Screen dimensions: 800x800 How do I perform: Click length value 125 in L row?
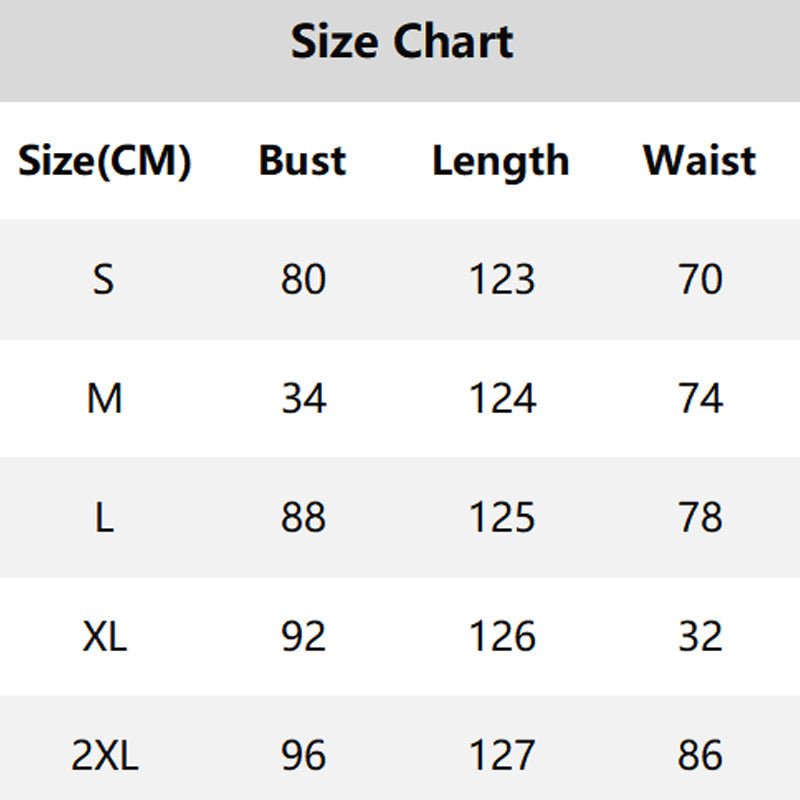coord(502,518)
